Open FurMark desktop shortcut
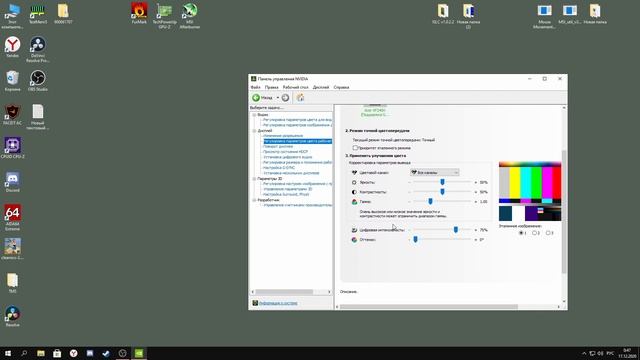This screenshot has width=640, height=360. point(139,13)
